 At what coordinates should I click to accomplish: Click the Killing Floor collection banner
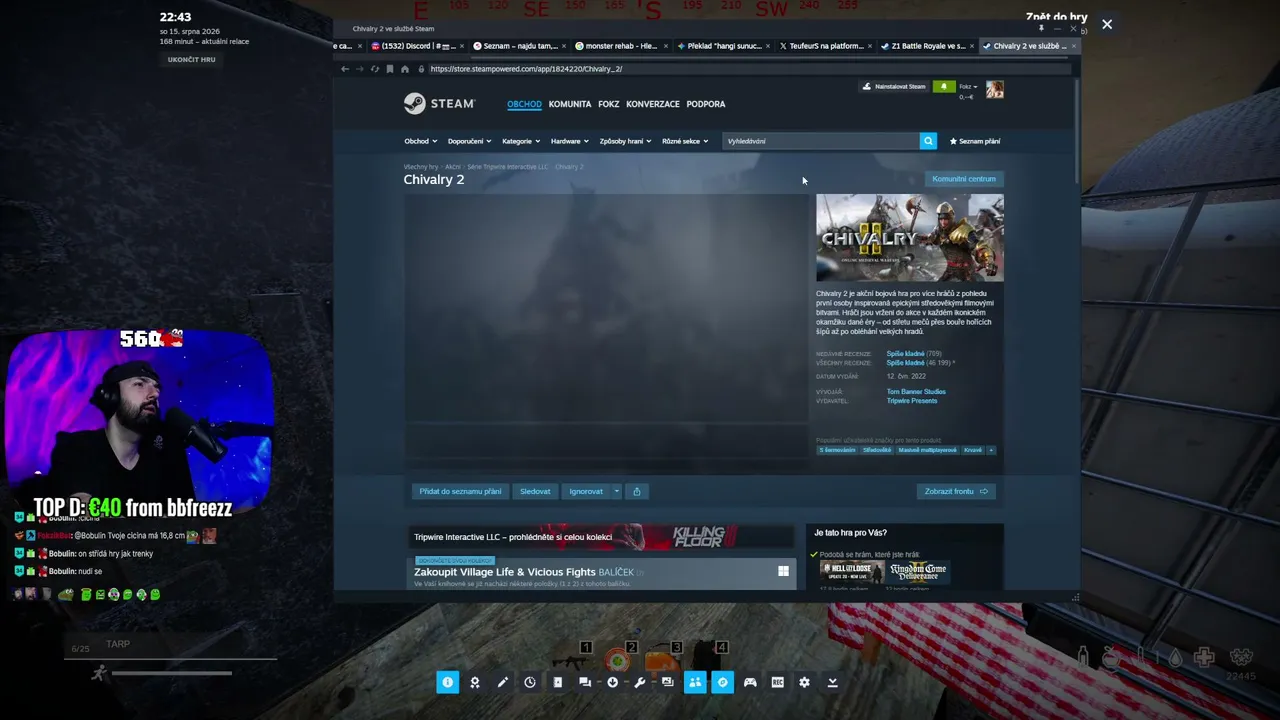point(600,537)
